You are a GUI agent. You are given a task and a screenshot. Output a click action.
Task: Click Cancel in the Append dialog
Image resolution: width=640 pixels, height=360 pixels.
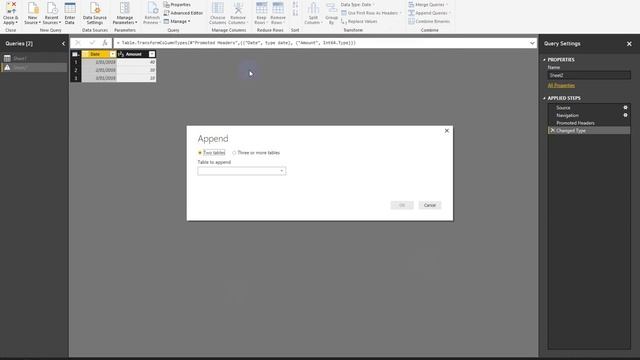pyautogui.click(x=430, y=205)
